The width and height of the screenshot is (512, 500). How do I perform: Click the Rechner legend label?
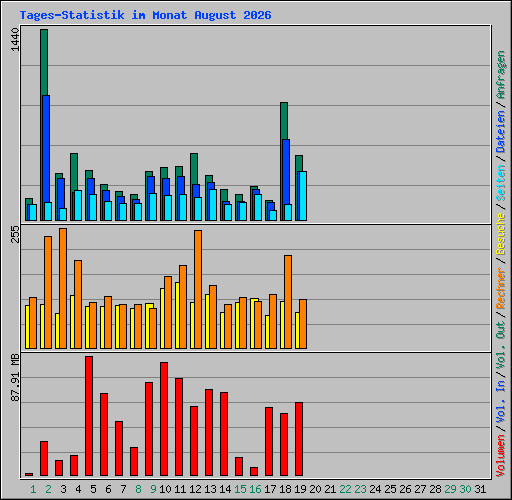(x=501, y=288)
